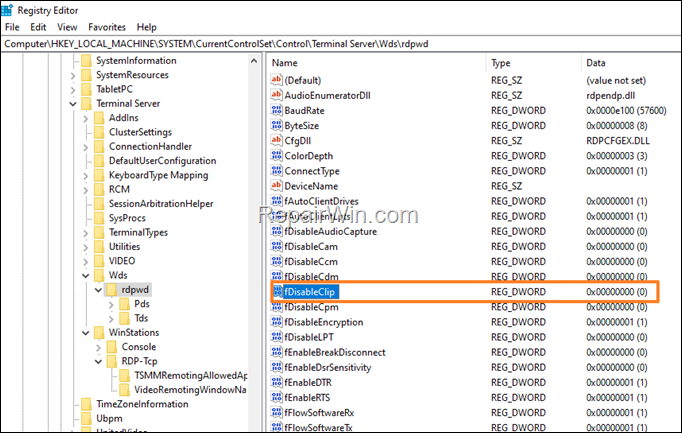Image resolution: width=682 pixels, height=433 pixels.
Task: Click the fDisableLPT DWORD icon
Action: (276, 337)
